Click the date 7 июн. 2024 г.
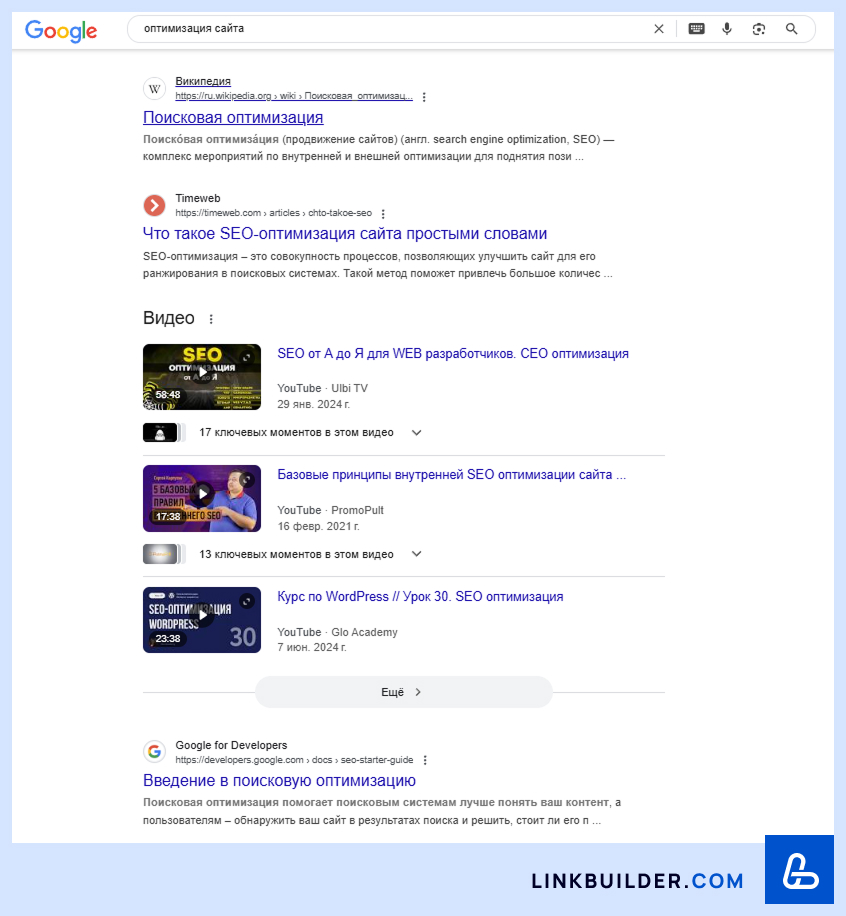The image size is (846, 916). pos(312,647)
